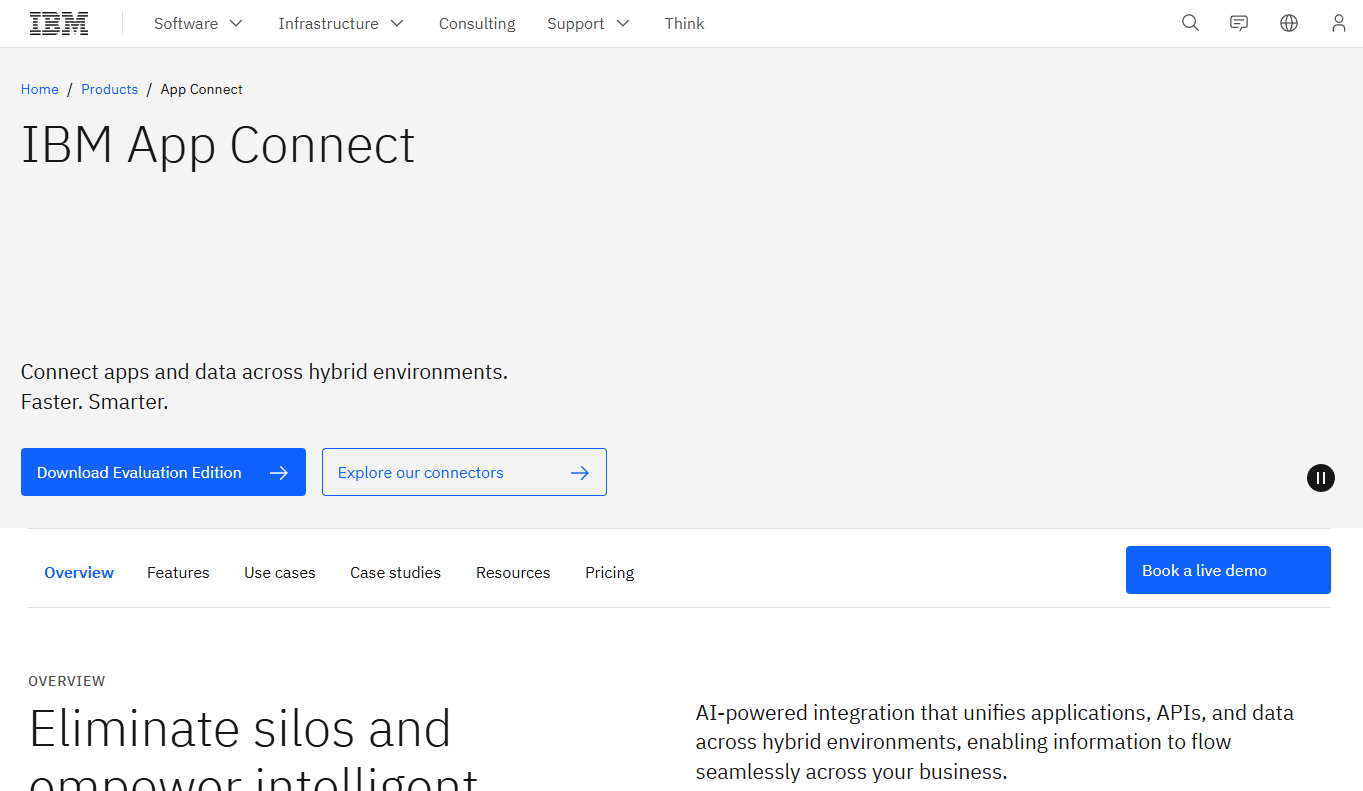The image size is (1363, 791).
Task: Switch to the Use cases tab
Action: tap(280, 573)
